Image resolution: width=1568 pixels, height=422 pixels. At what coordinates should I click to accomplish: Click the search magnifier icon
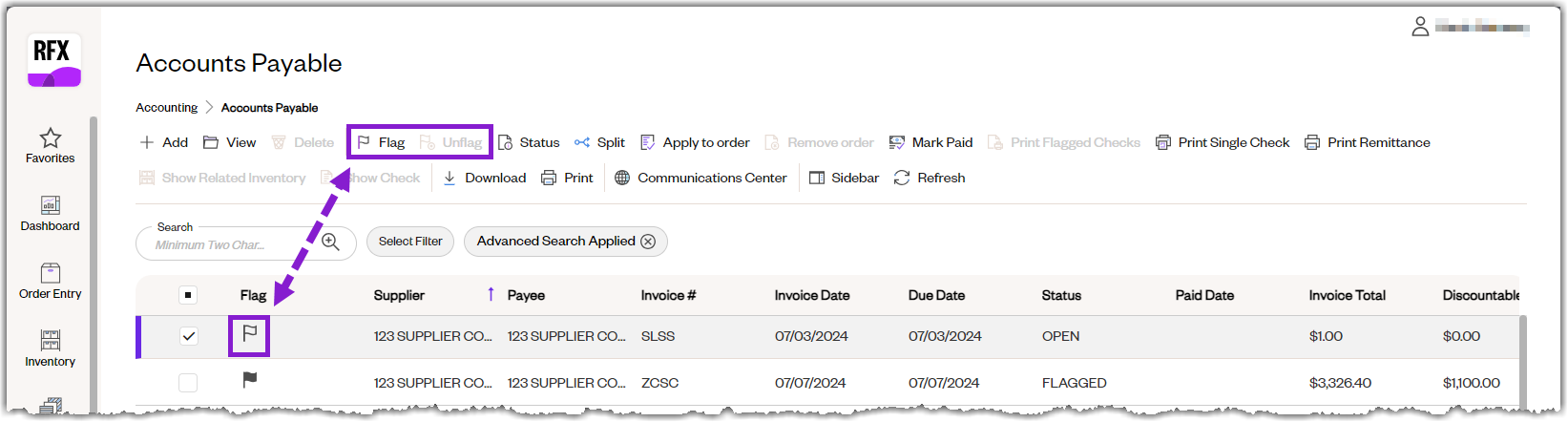pyautogui.click(x=330, y=242)
